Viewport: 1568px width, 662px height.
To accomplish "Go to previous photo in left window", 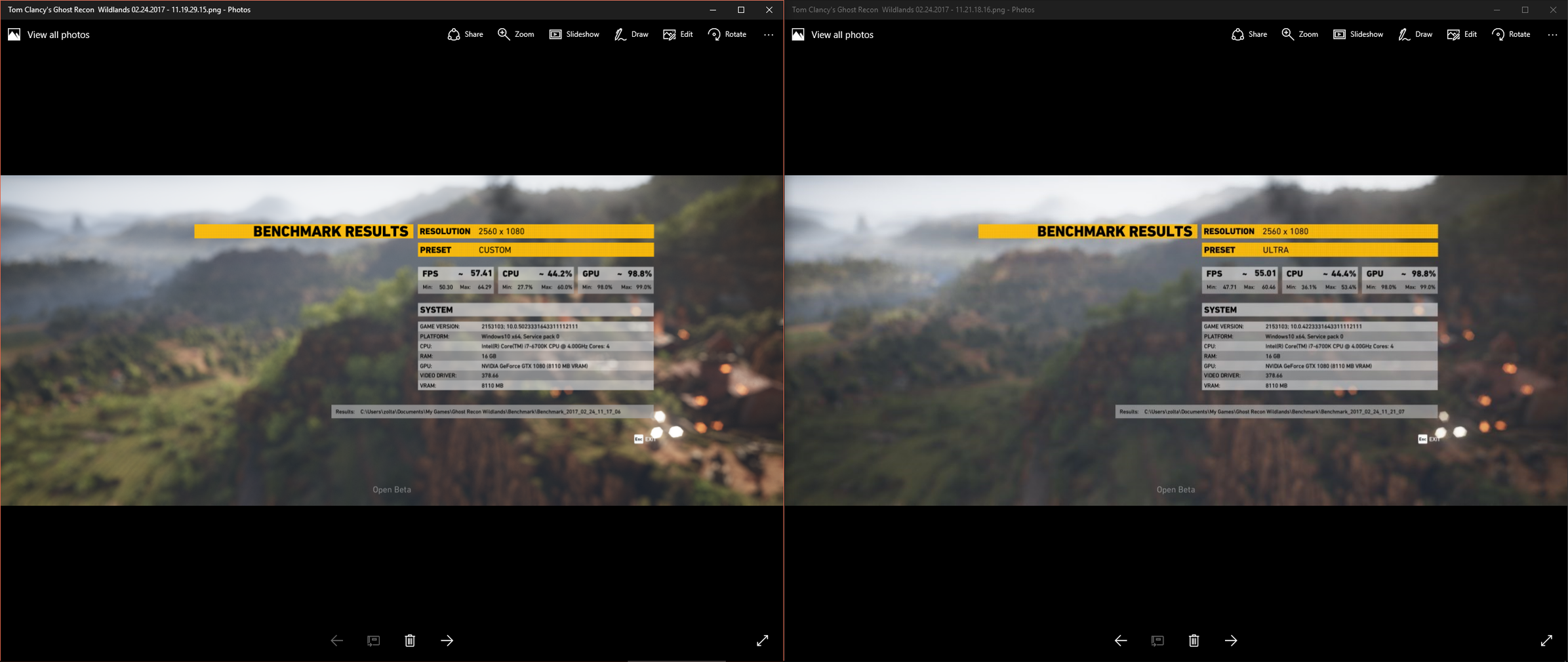I will pyautogui.click(x=336, y=640).
